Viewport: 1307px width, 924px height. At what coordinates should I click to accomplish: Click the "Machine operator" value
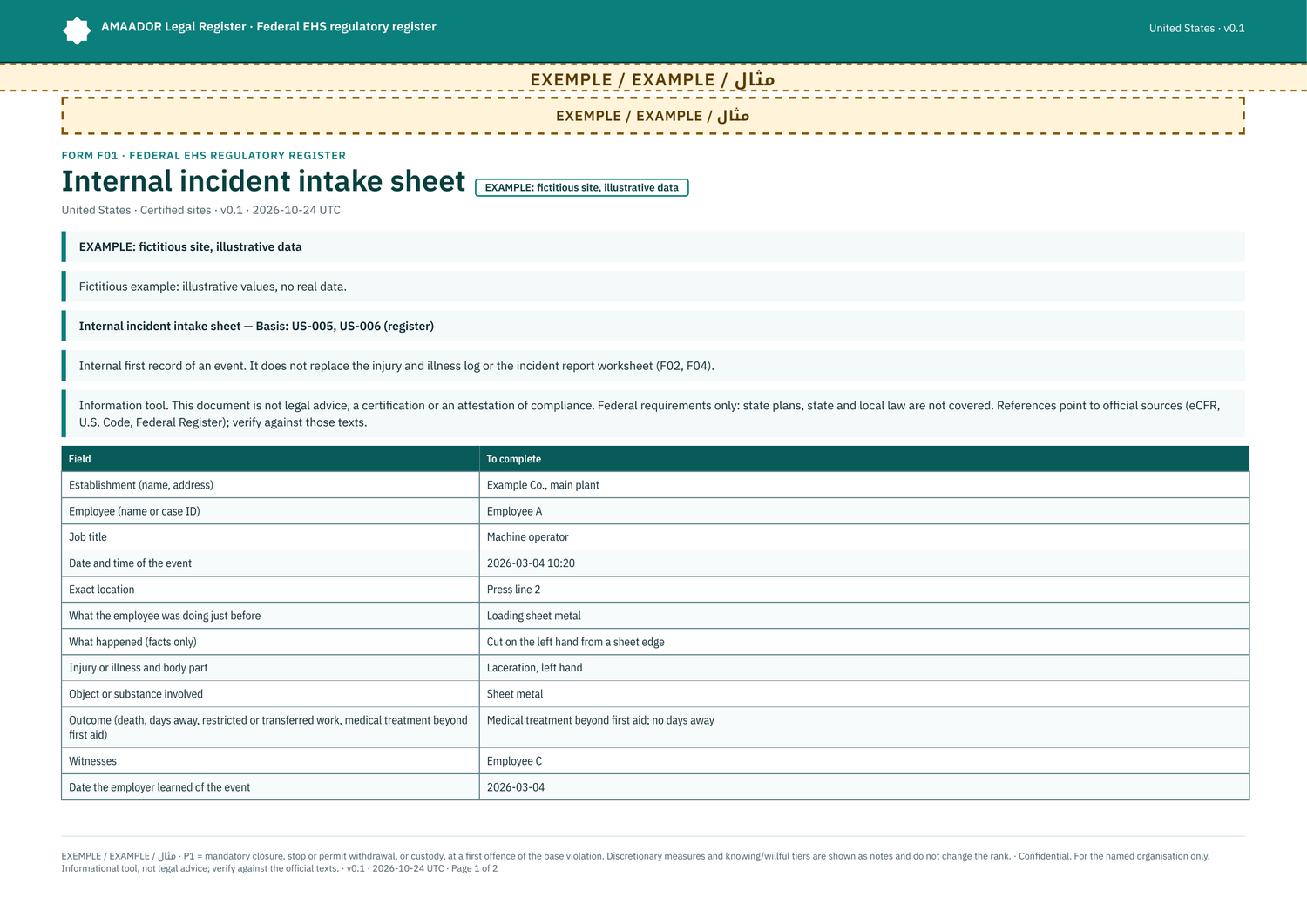point(528,537)
